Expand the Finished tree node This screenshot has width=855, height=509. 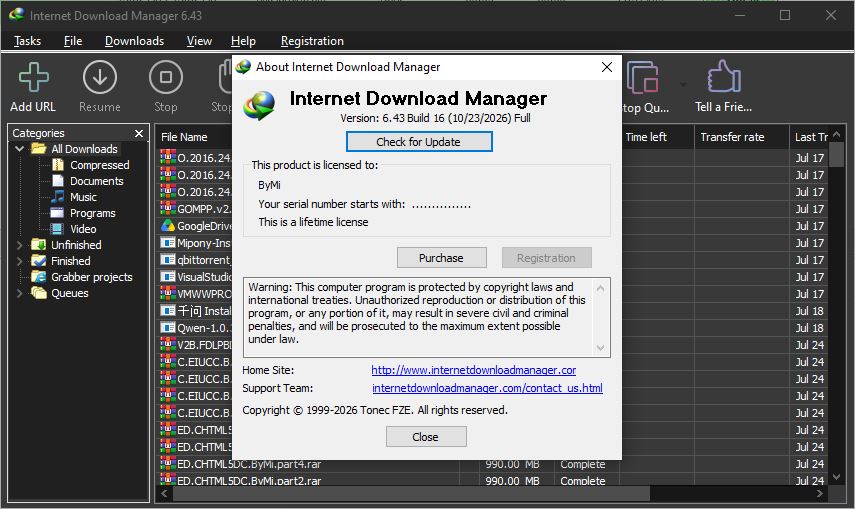(20, 261)
